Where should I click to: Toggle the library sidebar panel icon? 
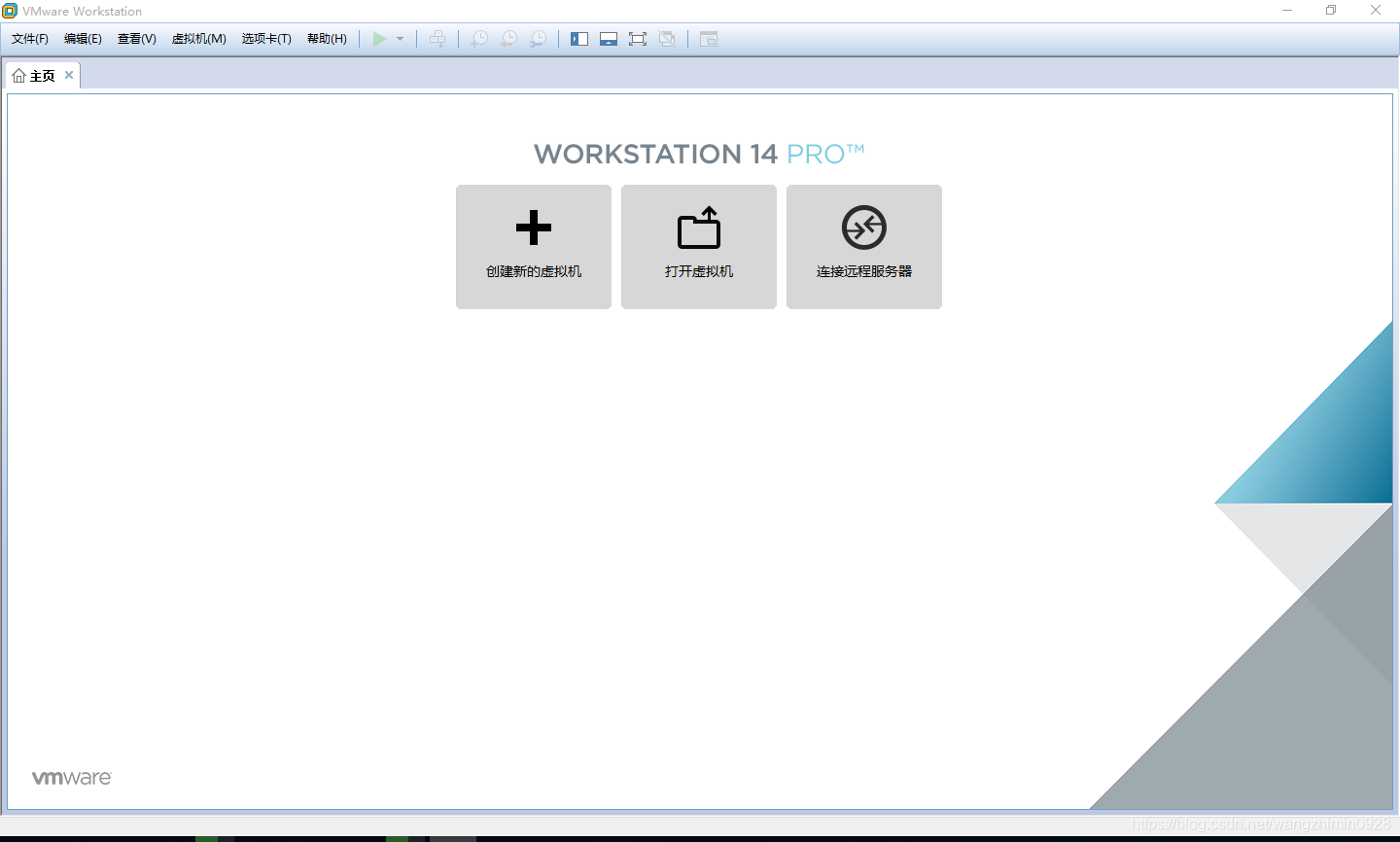click(x=579, y=39)
